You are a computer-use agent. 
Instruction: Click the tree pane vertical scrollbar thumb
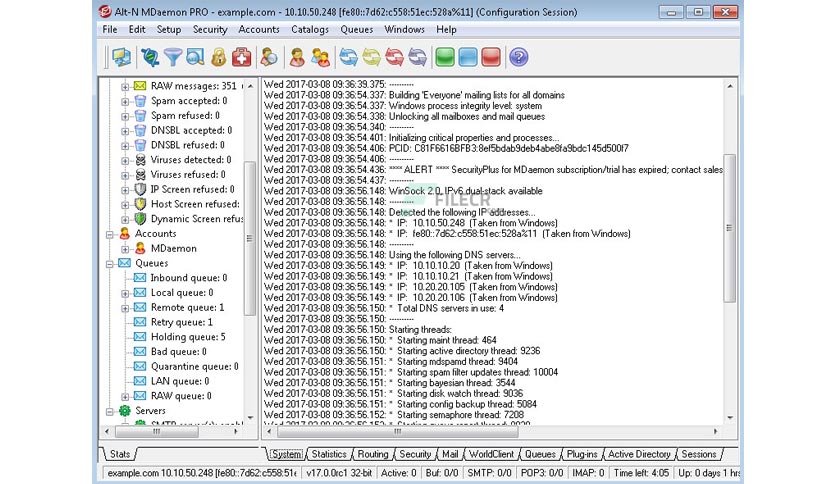tap(250, 238)
